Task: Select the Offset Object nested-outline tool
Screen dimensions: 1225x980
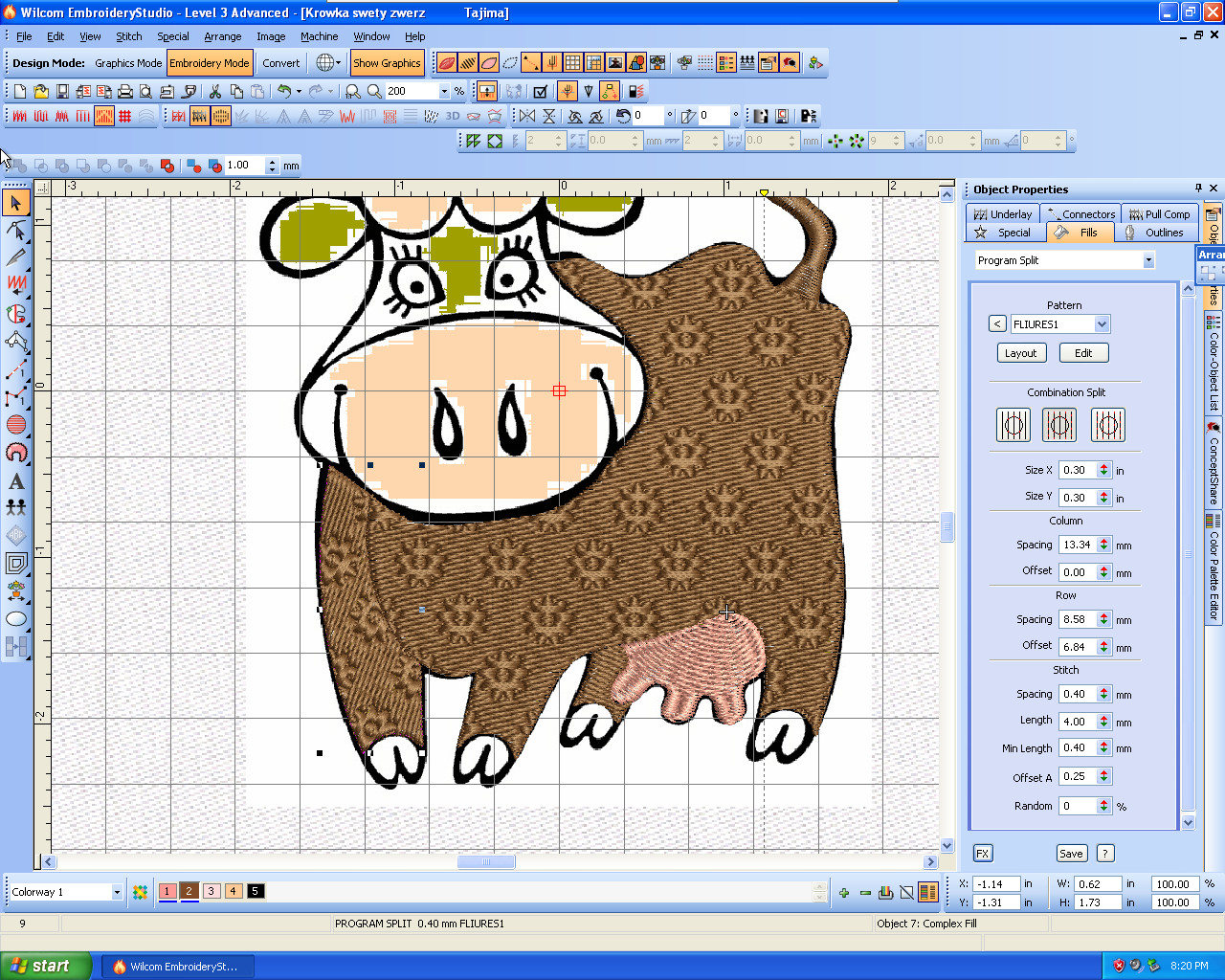Action: click(x=16, y=564)
